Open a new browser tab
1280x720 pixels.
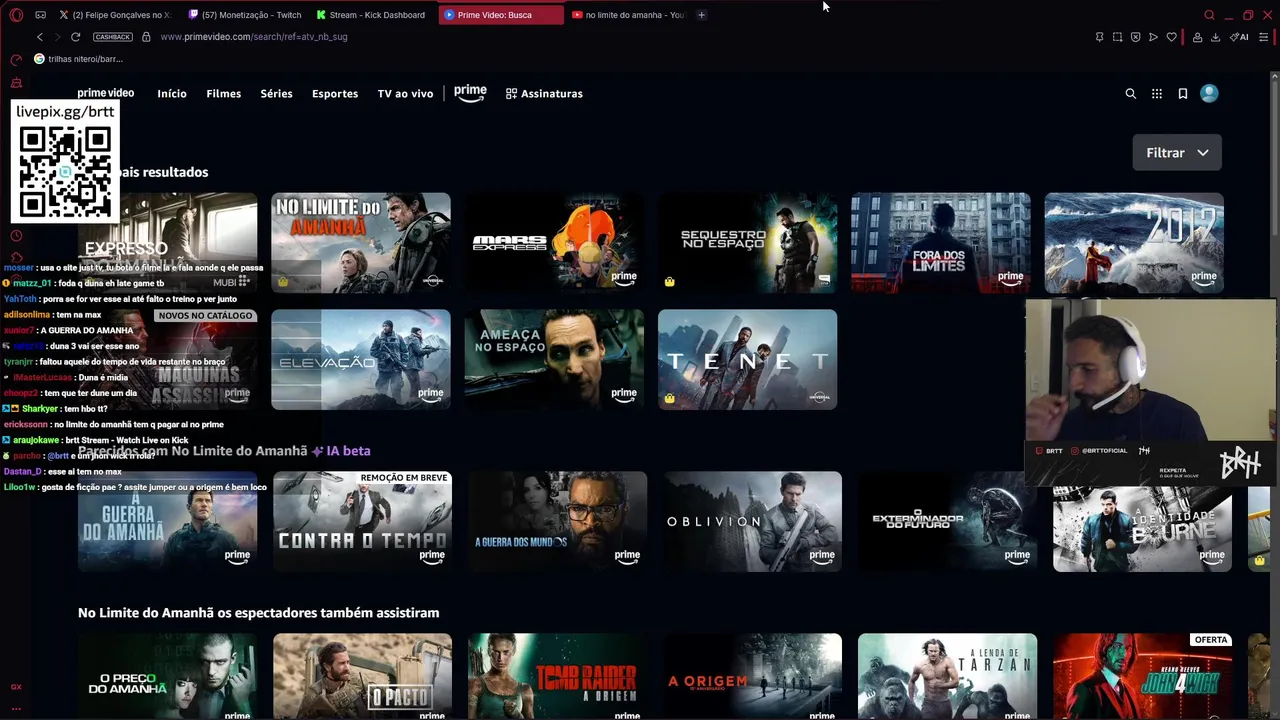tap(701, 15)
